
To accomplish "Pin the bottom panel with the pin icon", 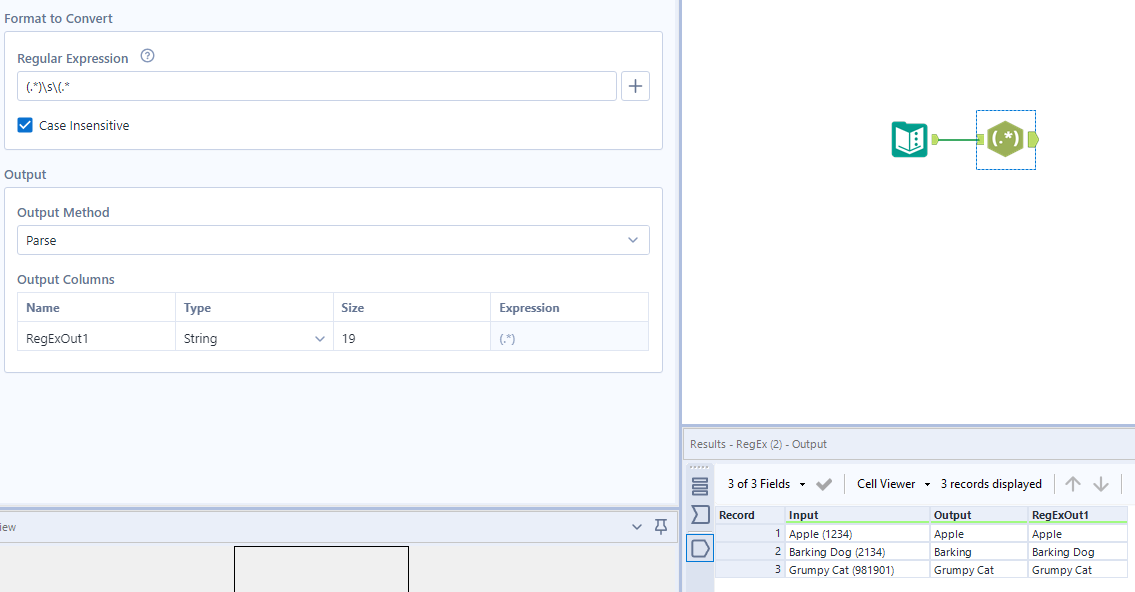I will point(660,526).
